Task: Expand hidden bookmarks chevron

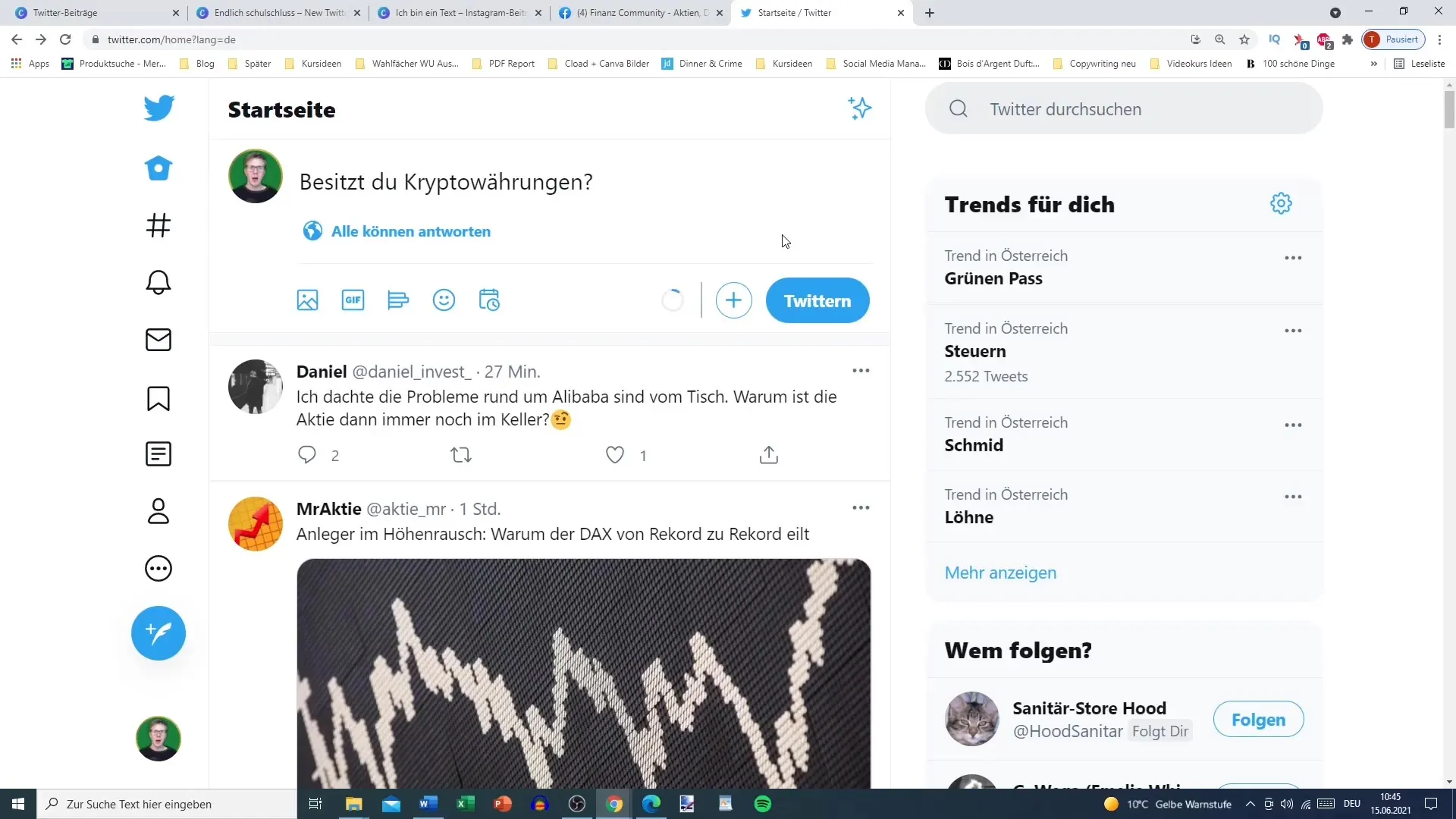Action: (1373, 64)
